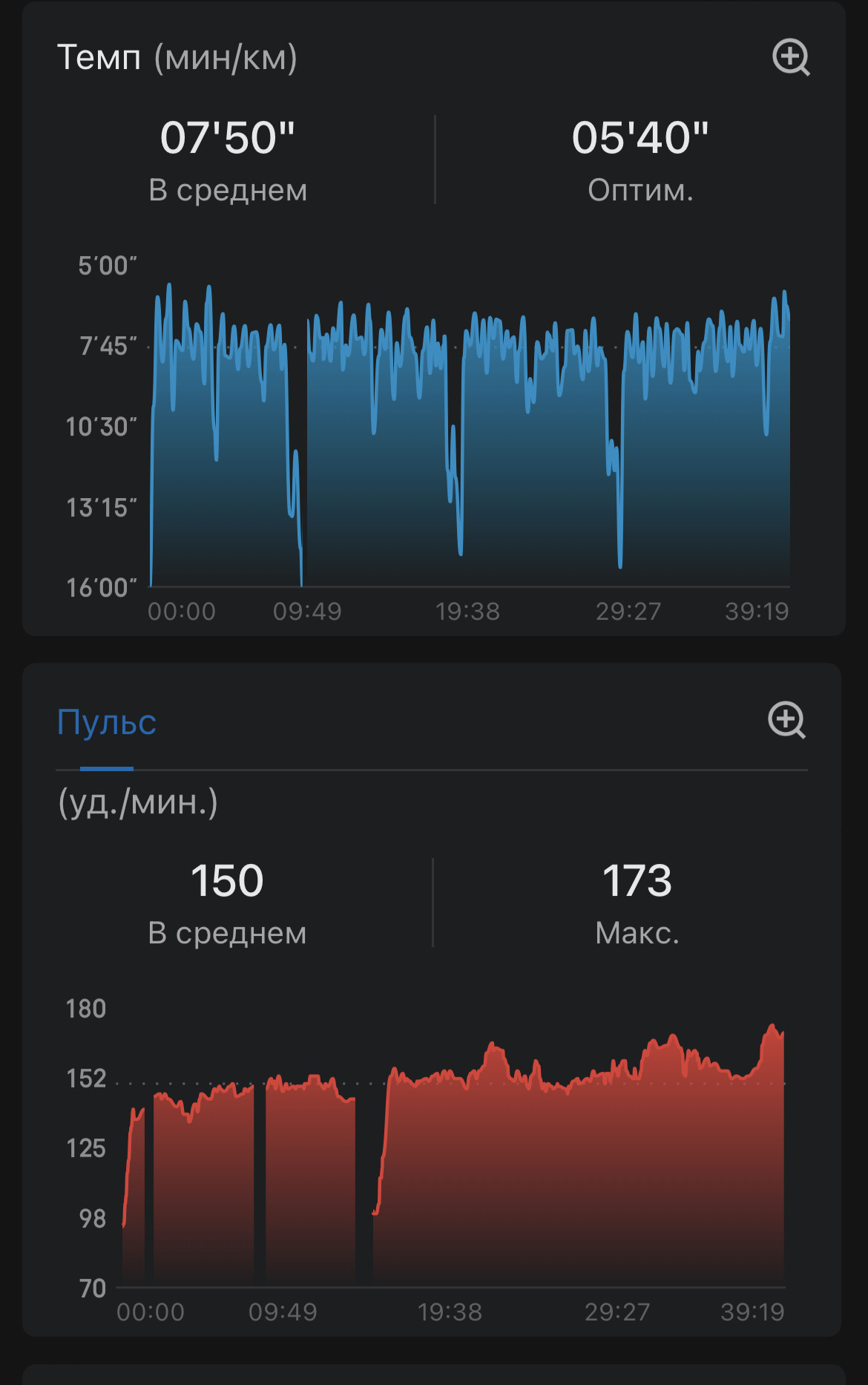Image resolution: width=868 pixels, height=1385 pixels.
Task: Tap the average pace value 07'50"
Action: (228, 138)
